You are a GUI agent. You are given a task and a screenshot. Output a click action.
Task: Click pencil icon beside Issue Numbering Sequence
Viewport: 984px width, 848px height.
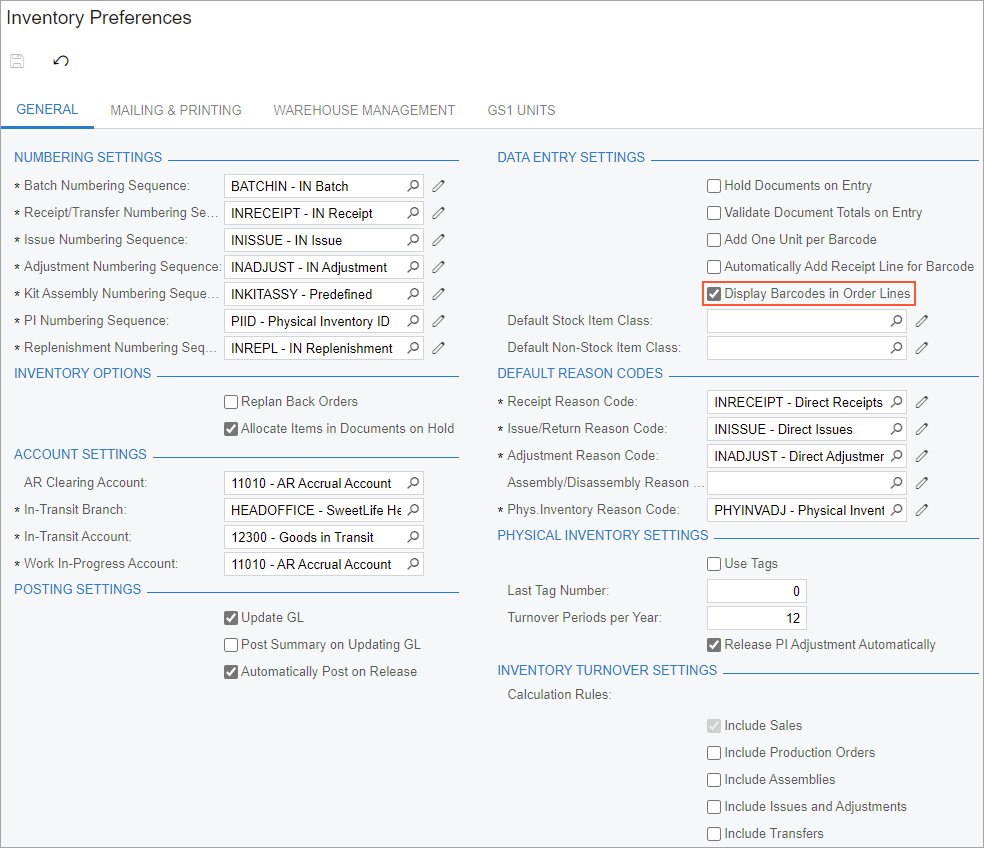(438, 240)
